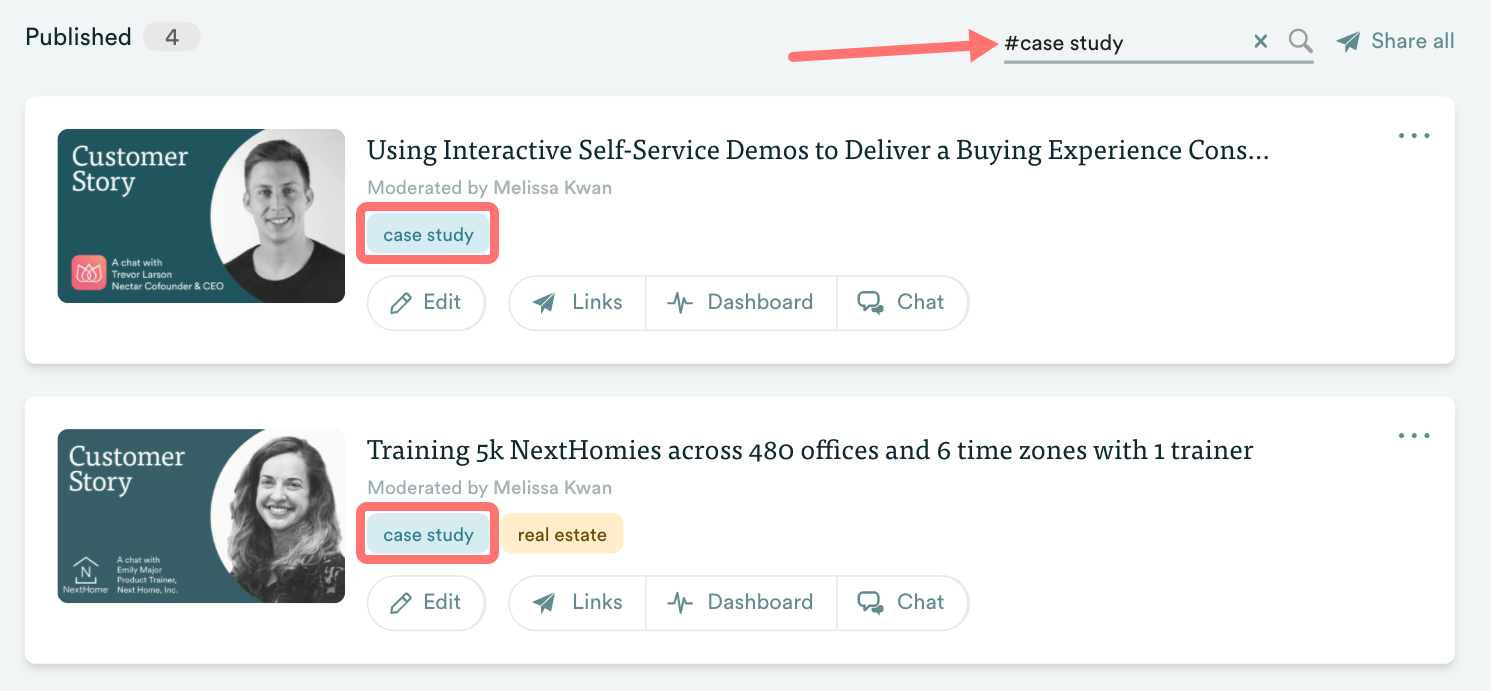This screenshot has width=1491, height=691.
Task: Select the case study tag on NextHomies card
Action: [428, 535]
